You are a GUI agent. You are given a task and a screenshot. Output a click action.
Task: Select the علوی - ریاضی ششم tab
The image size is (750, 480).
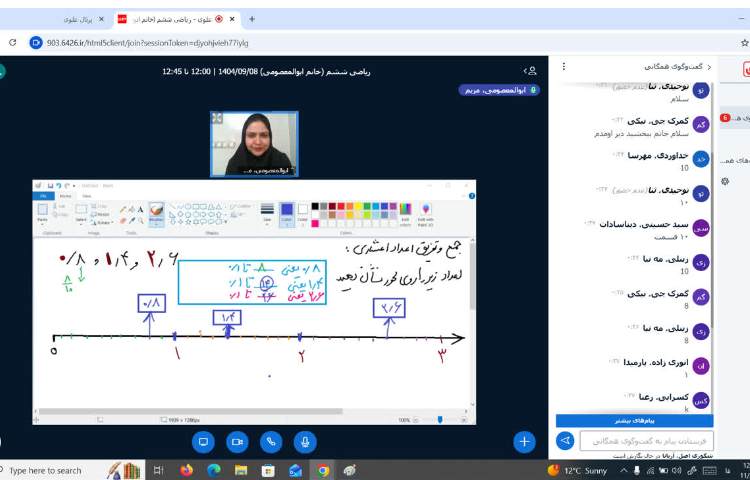177,19
